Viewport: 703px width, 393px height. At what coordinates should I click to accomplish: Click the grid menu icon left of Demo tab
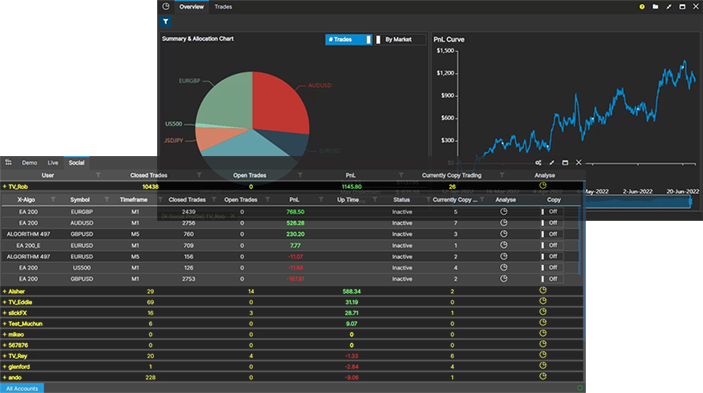9,163
